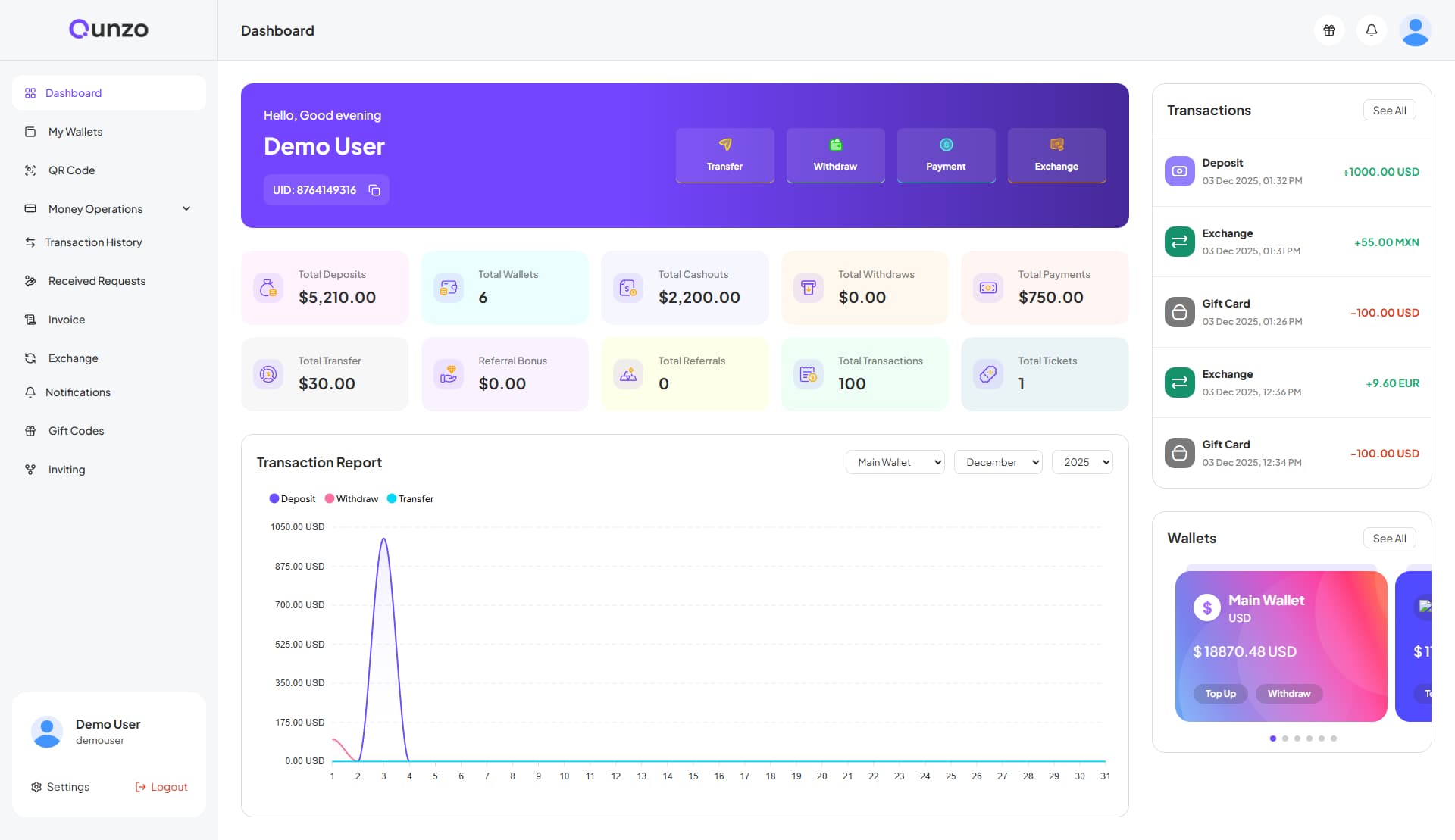Open the gift icon in the header
This screenshot has width=1455, height=840.
(x=1329, y=30)
